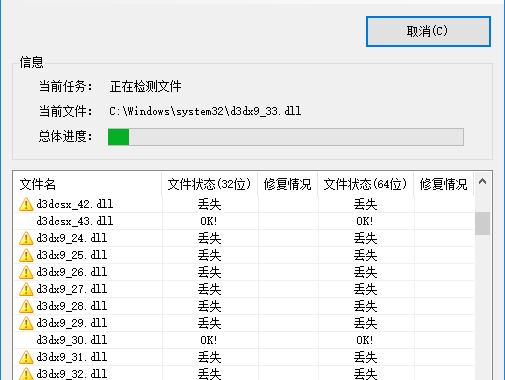505x380 pixels.
Task: Click the 文件状态(32位) column header
Action: (x=210, y=184)
